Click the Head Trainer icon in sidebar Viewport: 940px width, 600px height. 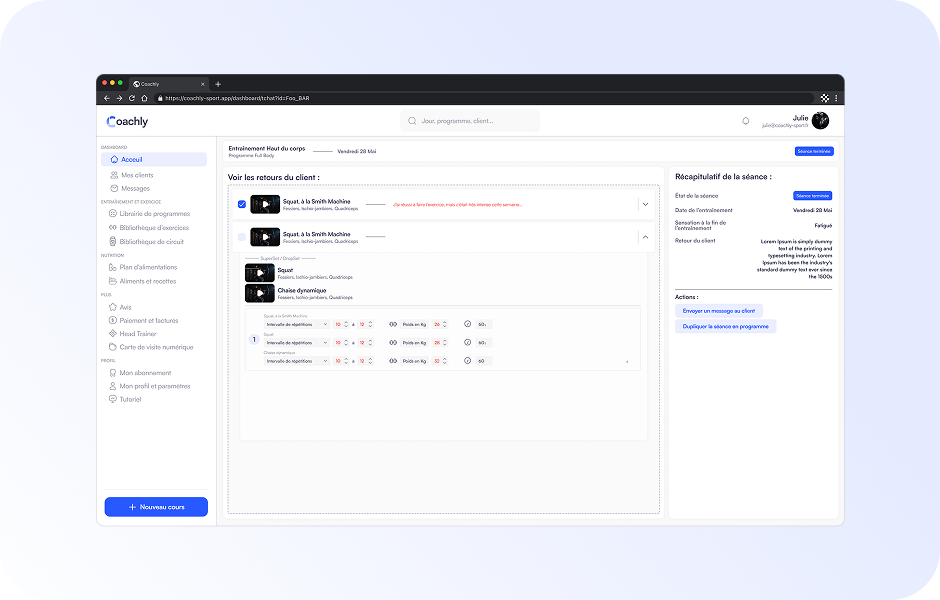[114, 334]
